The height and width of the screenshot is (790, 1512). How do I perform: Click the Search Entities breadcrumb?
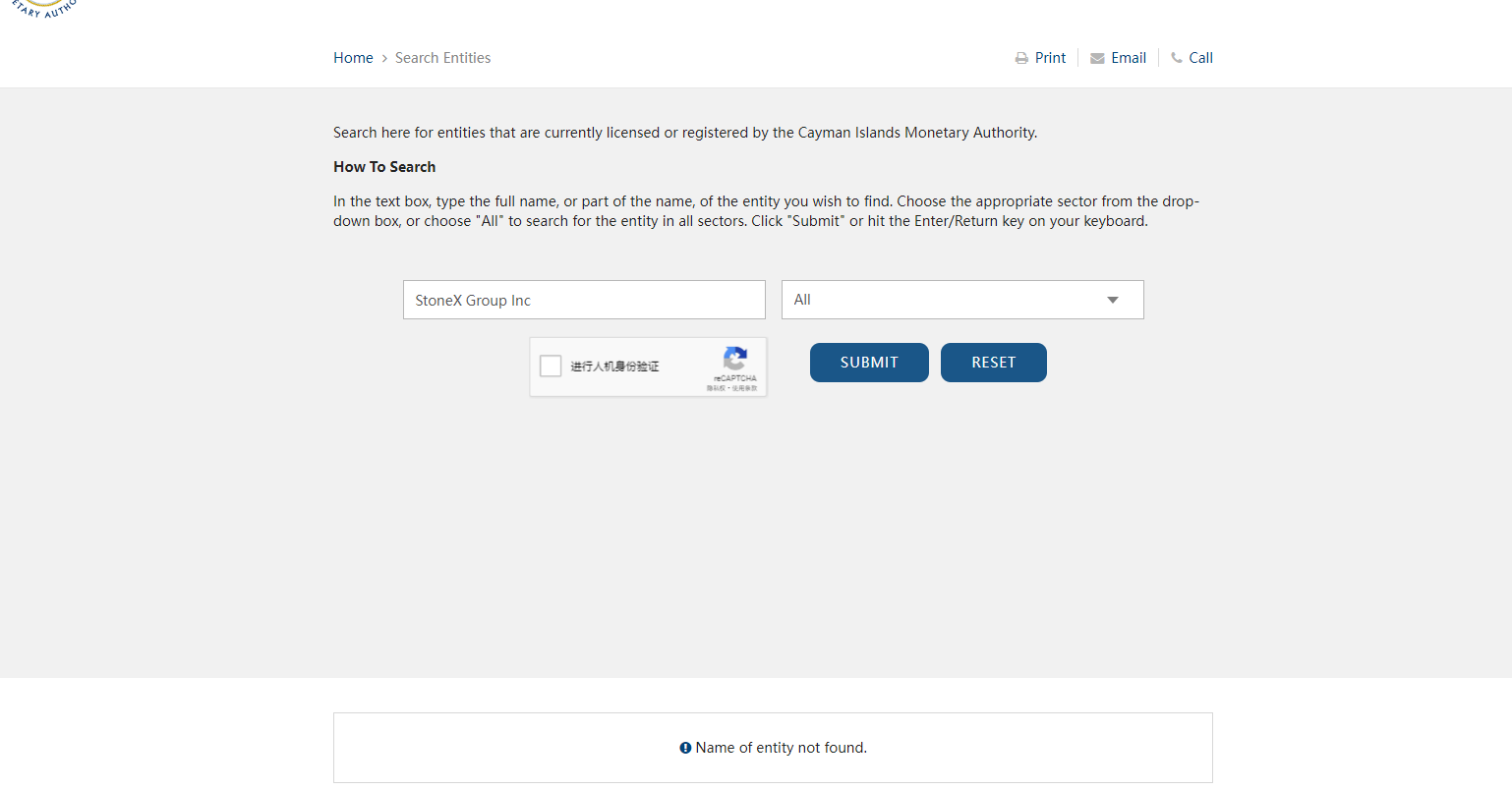click(x=442, y=58)
